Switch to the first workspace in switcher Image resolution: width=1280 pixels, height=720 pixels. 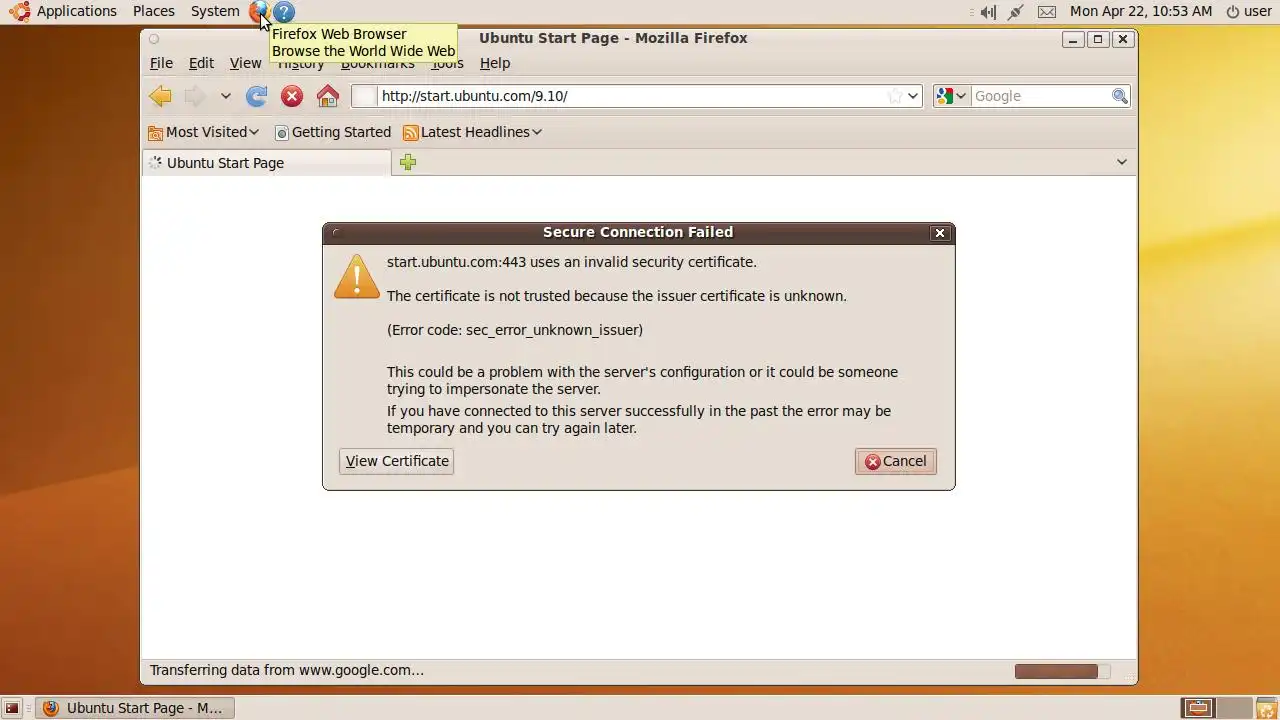click(1198, 708)
